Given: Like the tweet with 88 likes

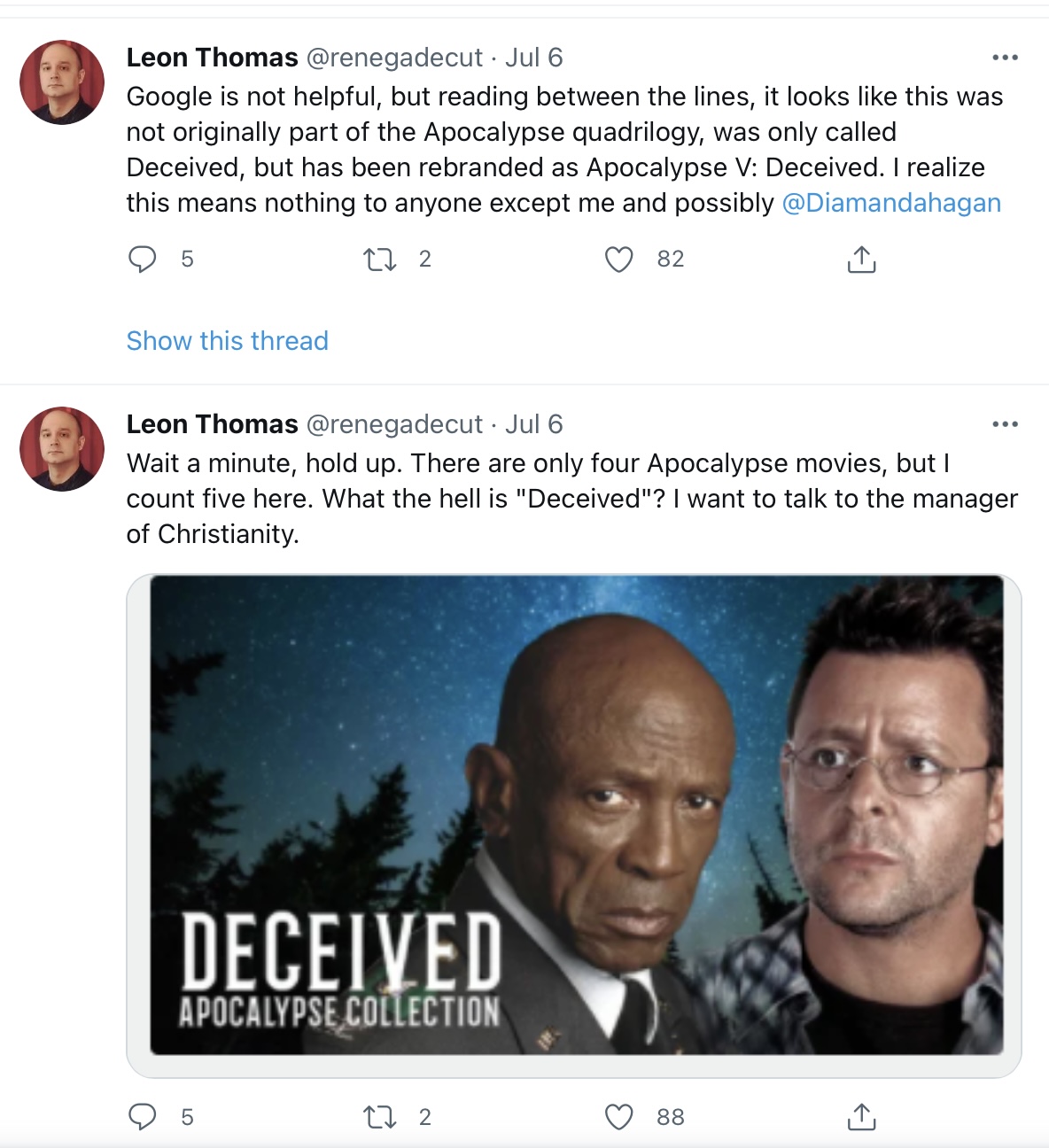Looking at the screenshot, I should [x=618, y=1117].
